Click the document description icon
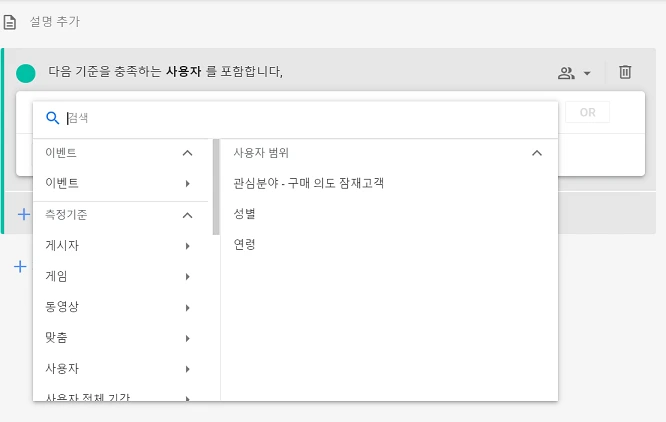The width and height of the screenshot is (666, 422). 10,22
